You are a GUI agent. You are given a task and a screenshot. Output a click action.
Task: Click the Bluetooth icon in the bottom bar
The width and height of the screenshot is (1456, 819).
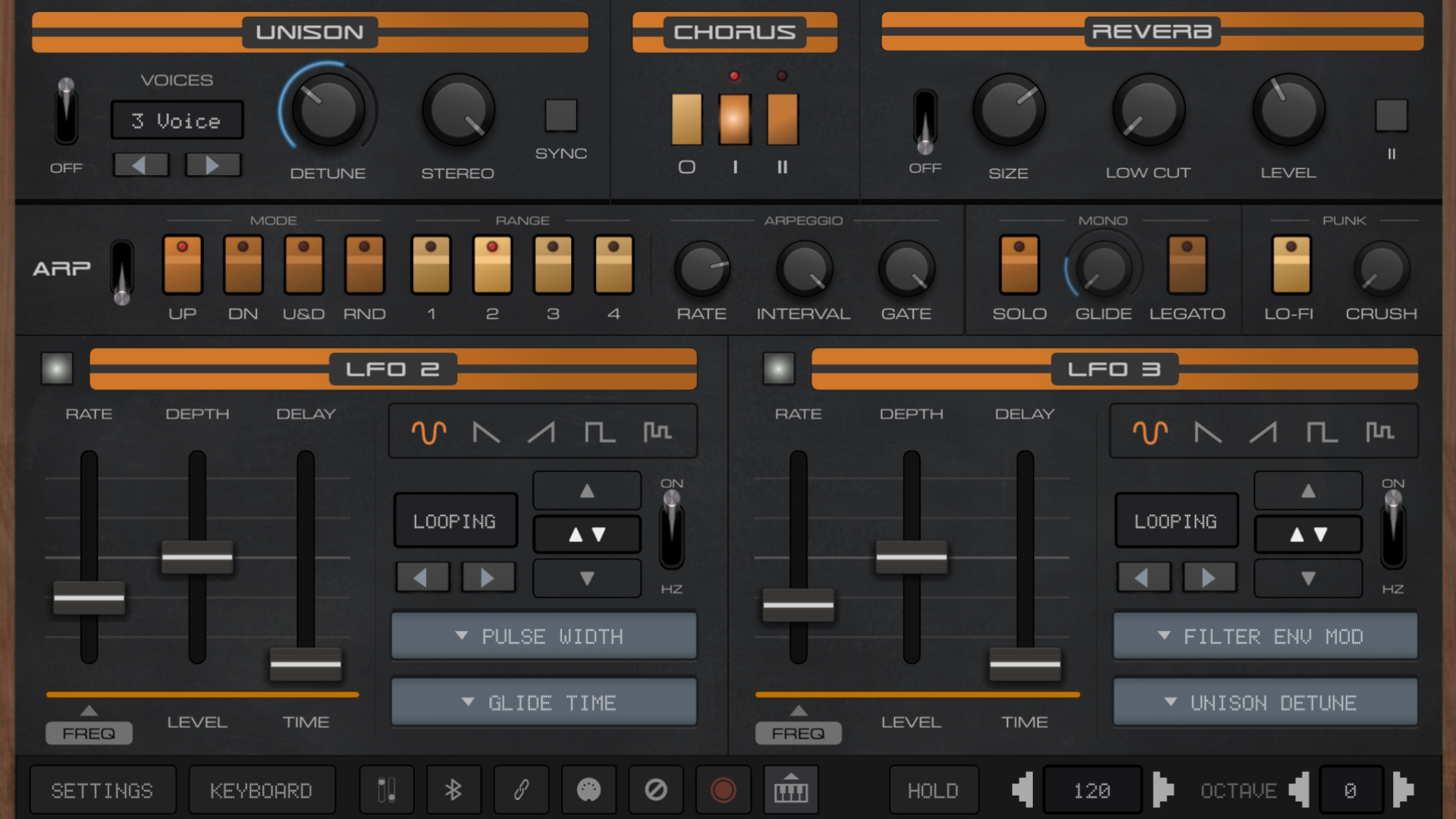[x=453, y=790]
